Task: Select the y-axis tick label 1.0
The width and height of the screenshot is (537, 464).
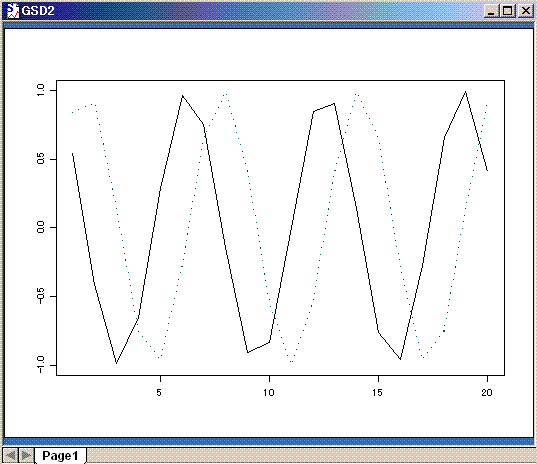Action: tap(41, 90)
